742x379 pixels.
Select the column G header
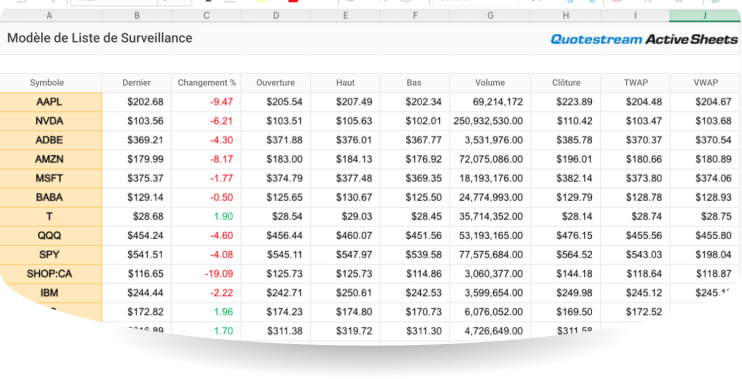pyautogui.click(x=490, y=16)
